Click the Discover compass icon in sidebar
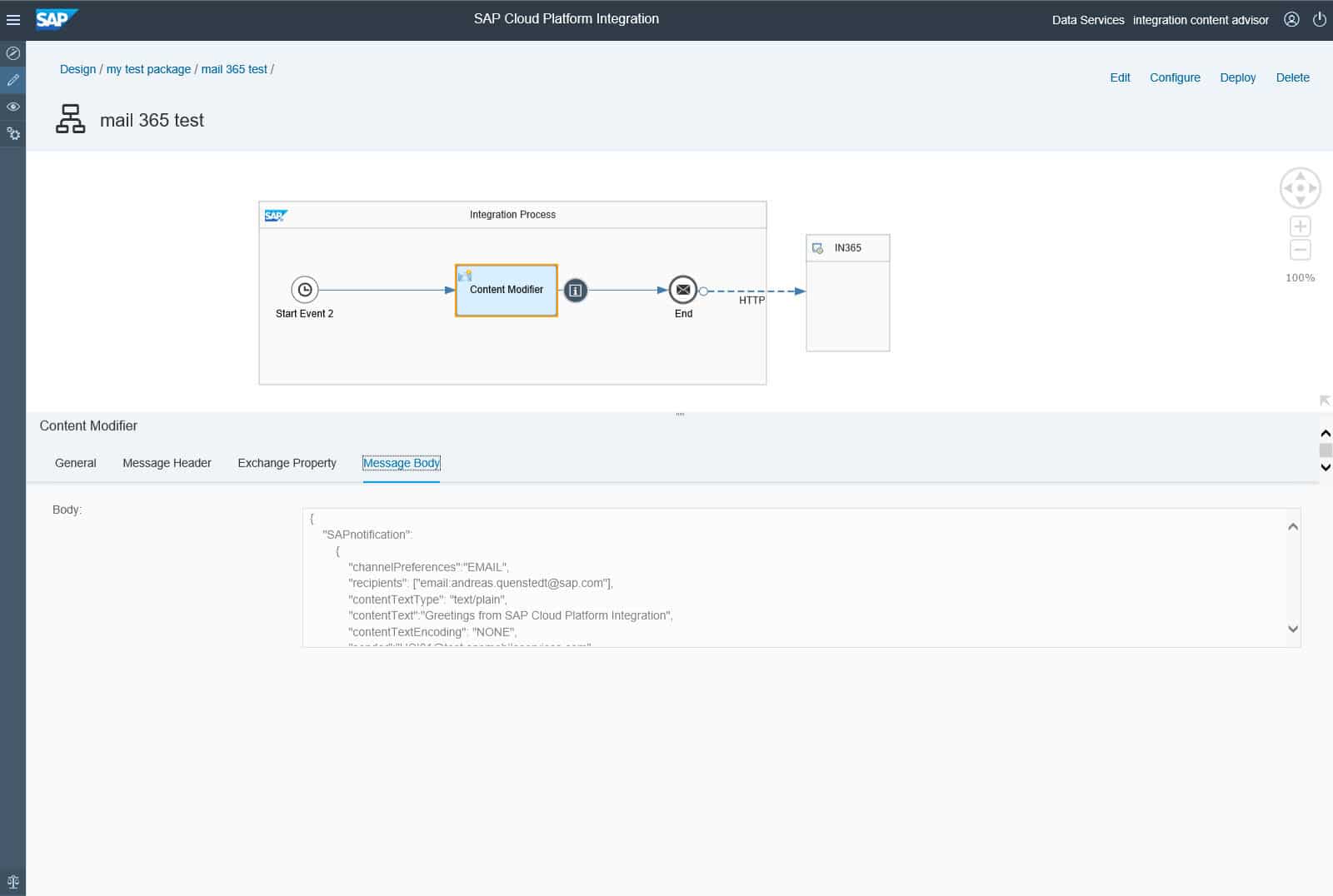1333x896 pixels. [13, 53]
